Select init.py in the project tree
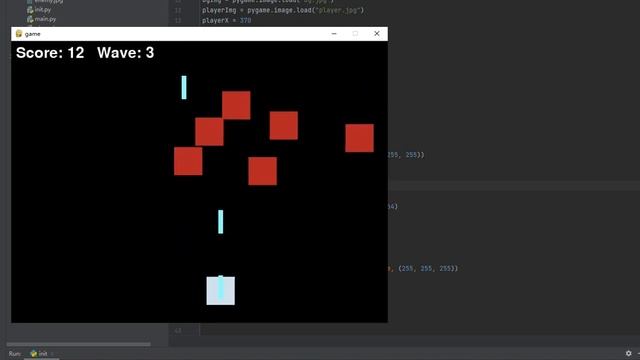The height and width of the screenshot is (360, 640). [43, 9]
